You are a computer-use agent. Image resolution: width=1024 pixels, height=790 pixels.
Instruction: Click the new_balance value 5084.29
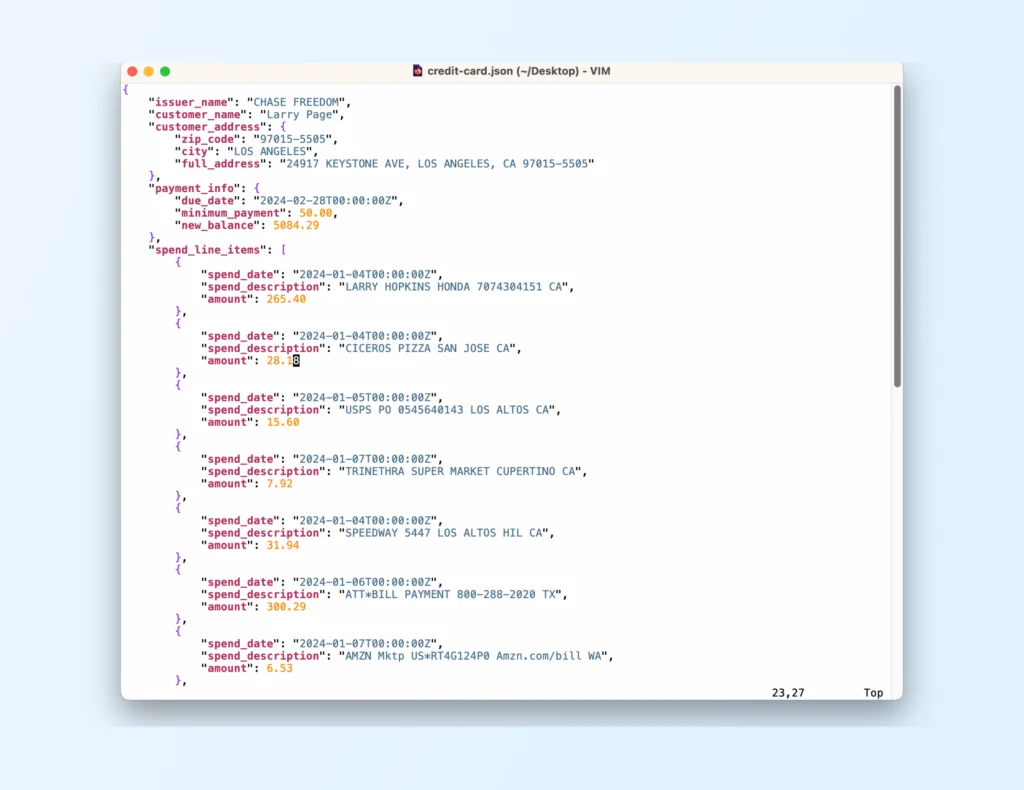[295, 225]
